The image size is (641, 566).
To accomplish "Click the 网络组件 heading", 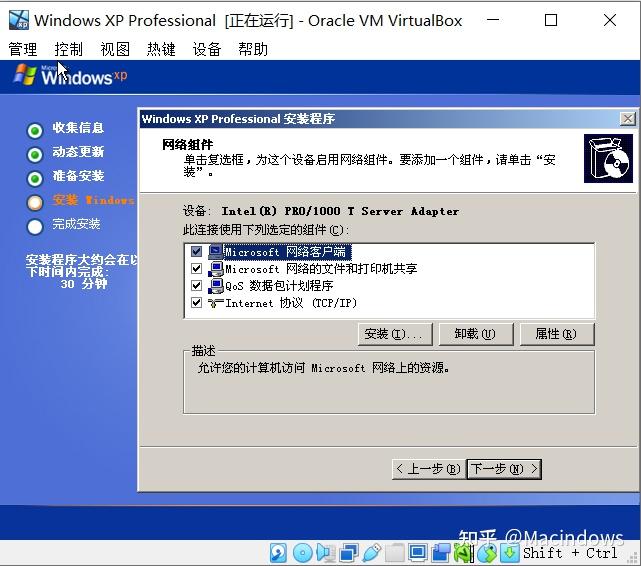I will pyautogui.click(x=187, y=144).
